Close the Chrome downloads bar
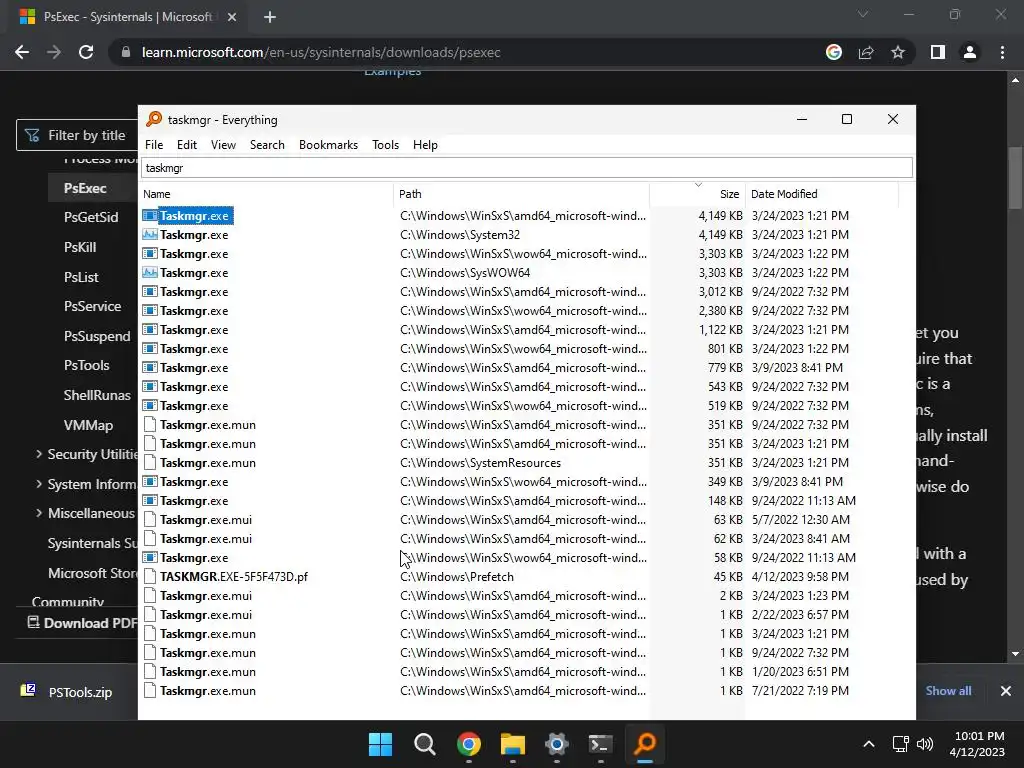Image resolution: width=1024 pixels, height=768 pixels. pos(1006,691)
